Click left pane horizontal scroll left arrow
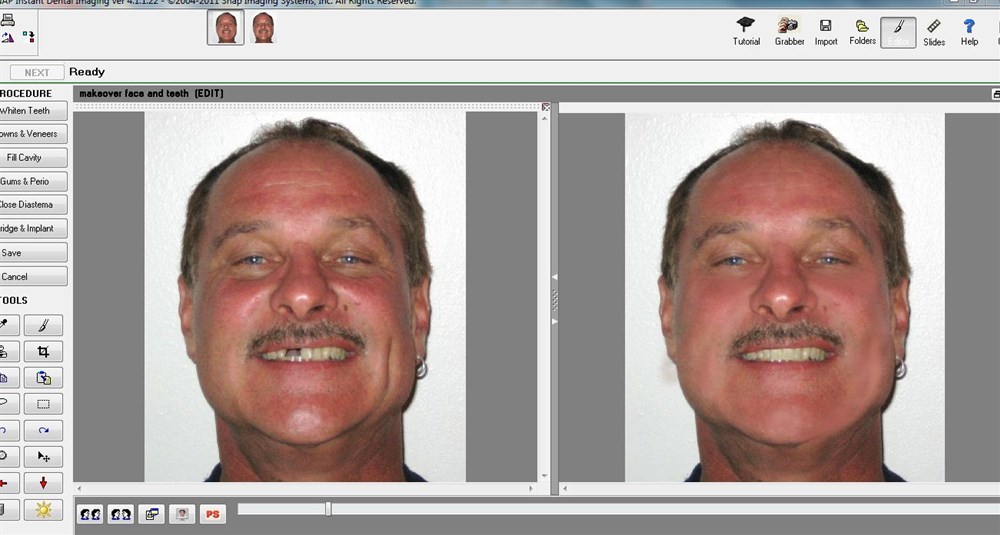Viewport: 1000px width, 535px height. coord(80,488)
